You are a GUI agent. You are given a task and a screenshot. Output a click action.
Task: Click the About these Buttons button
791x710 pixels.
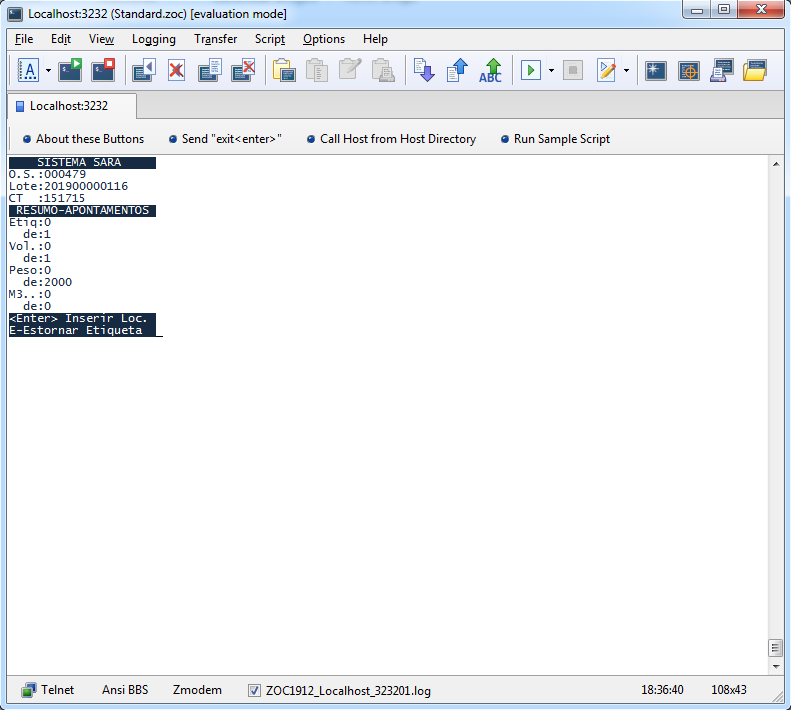coord(84,139)
